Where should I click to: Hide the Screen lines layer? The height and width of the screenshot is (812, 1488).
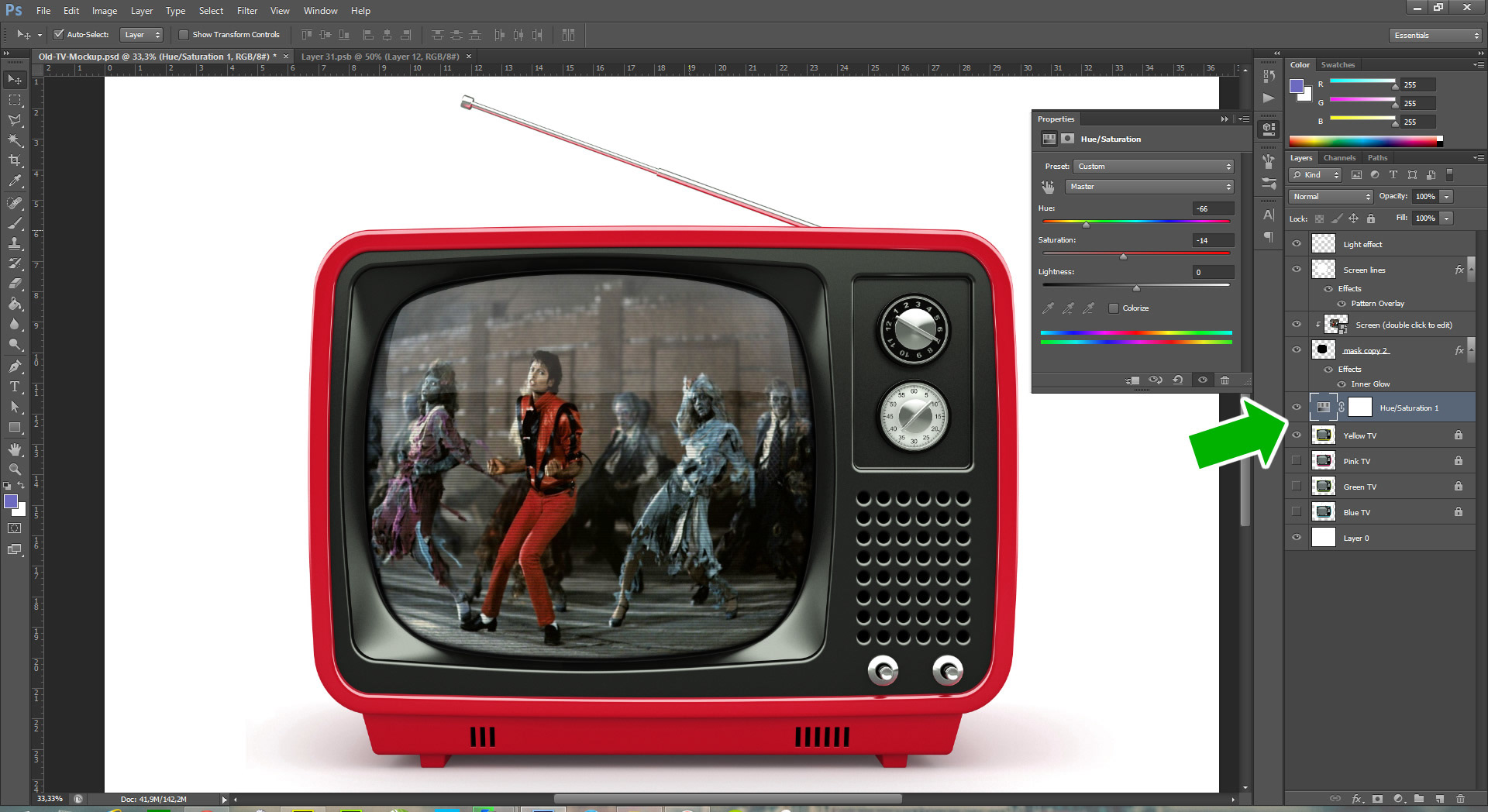[x=1297, y=270]
